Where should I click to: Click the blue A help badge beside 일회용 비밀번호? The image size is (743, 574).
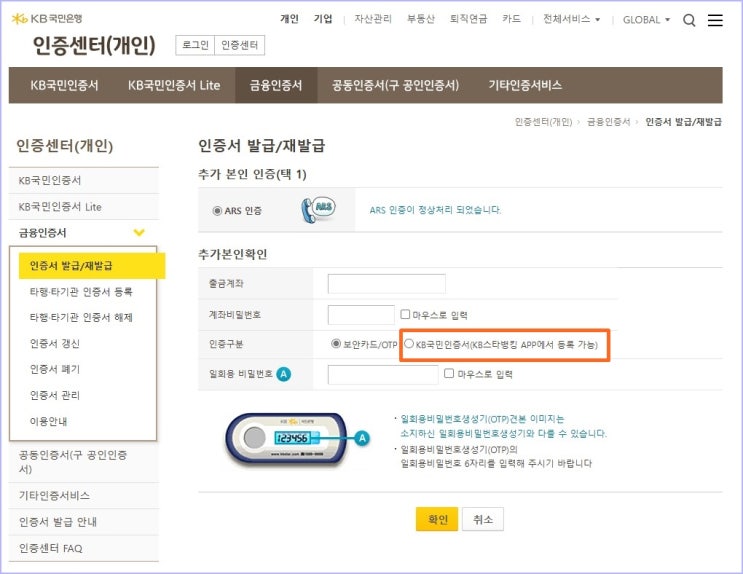(283, 374)
